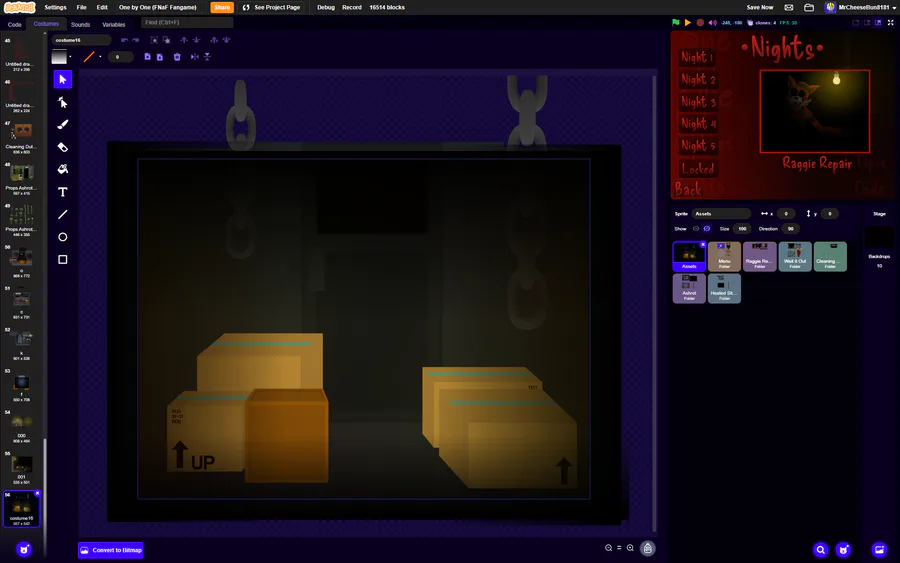Click the Forward layer arrow

pyautogui.click(x=184, y=40)
